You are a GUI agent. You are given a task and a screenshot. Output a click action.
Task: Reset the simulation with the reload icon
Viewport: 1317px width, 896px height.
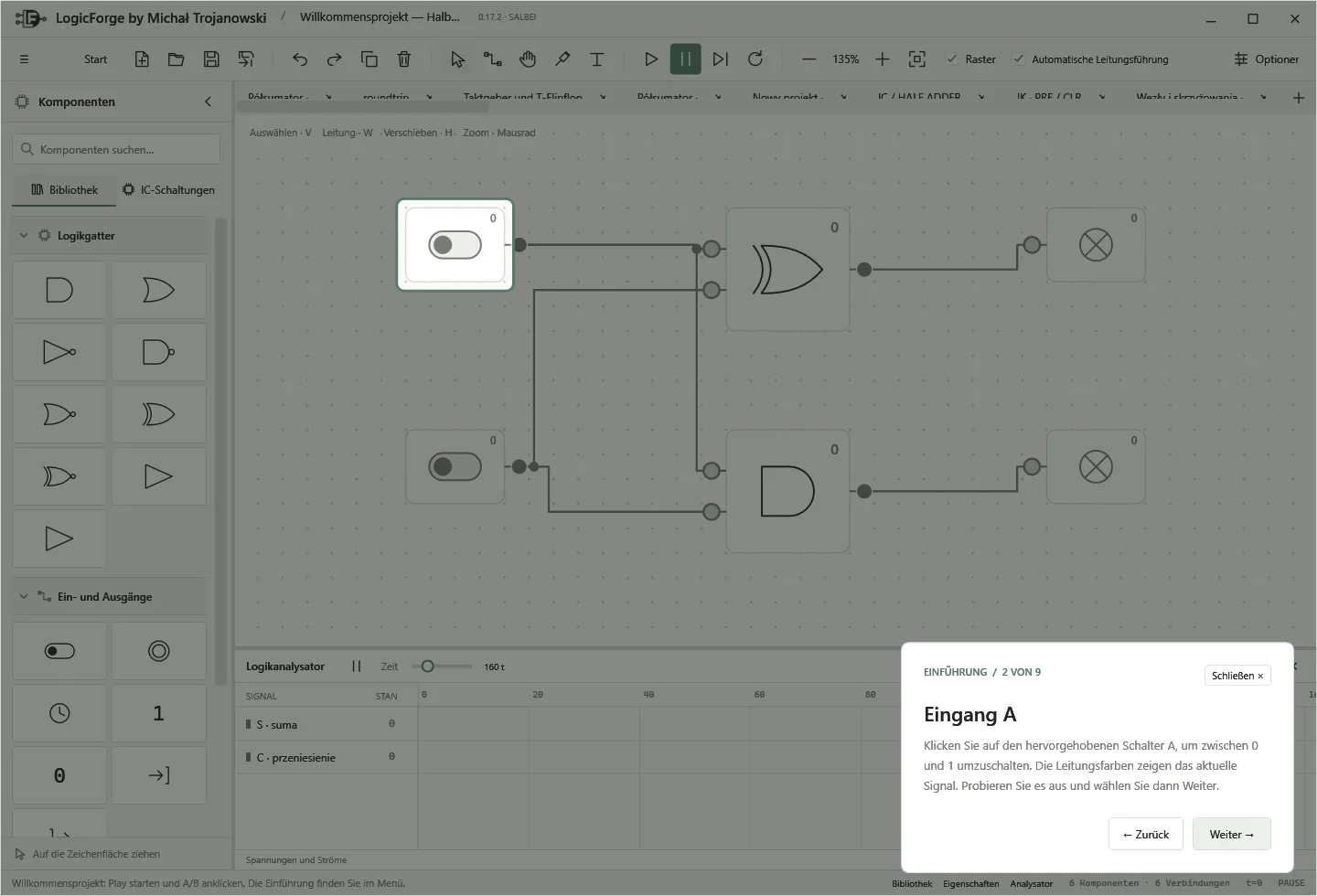pyautogui.click(x=755, y=59)
